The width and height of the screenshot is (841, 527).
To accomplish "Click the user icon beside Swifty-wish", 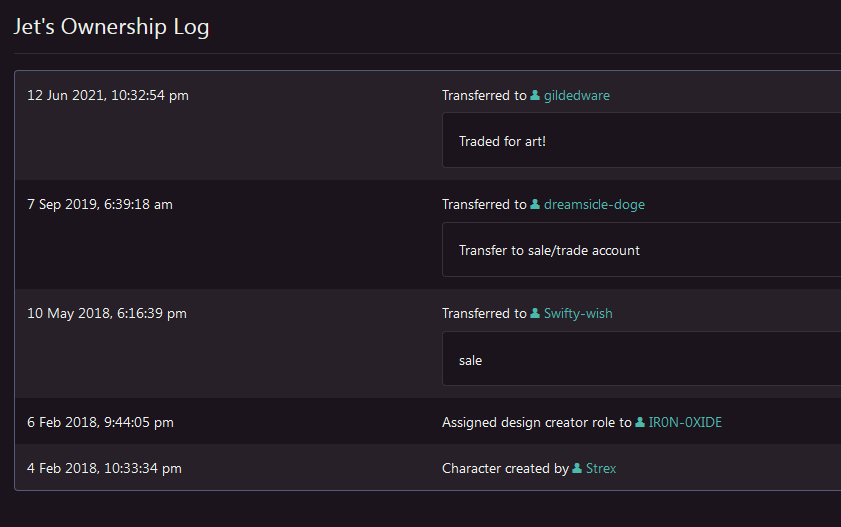I will point(535,314).
